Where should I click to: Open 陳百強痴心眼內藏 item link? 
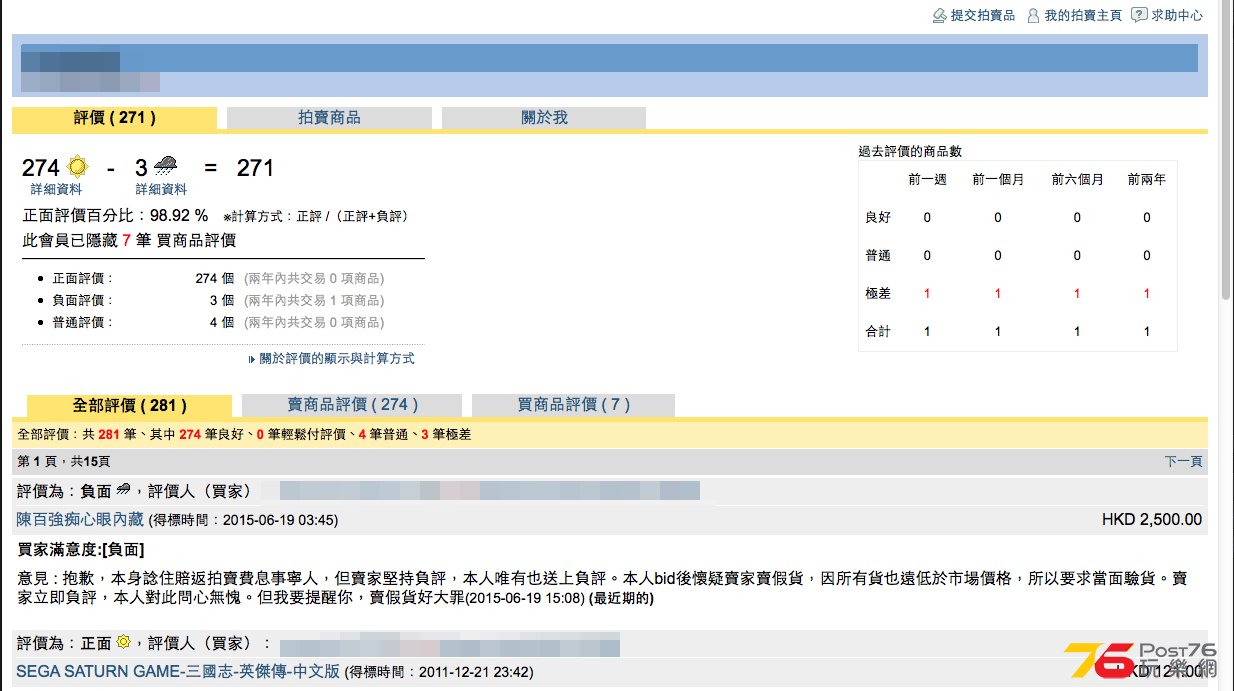[x=80, y=520]
